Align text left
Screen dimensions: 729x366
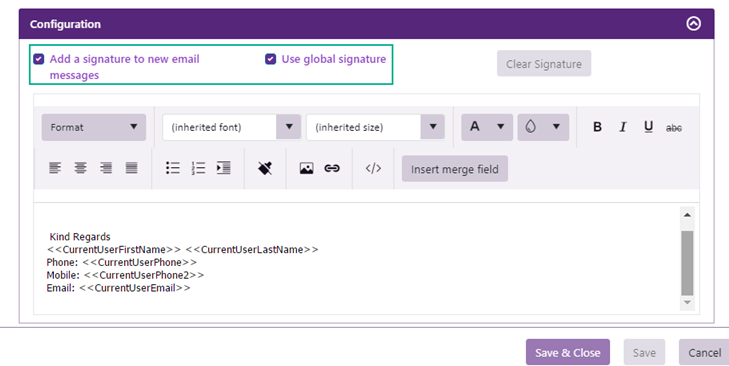[55, 168]
